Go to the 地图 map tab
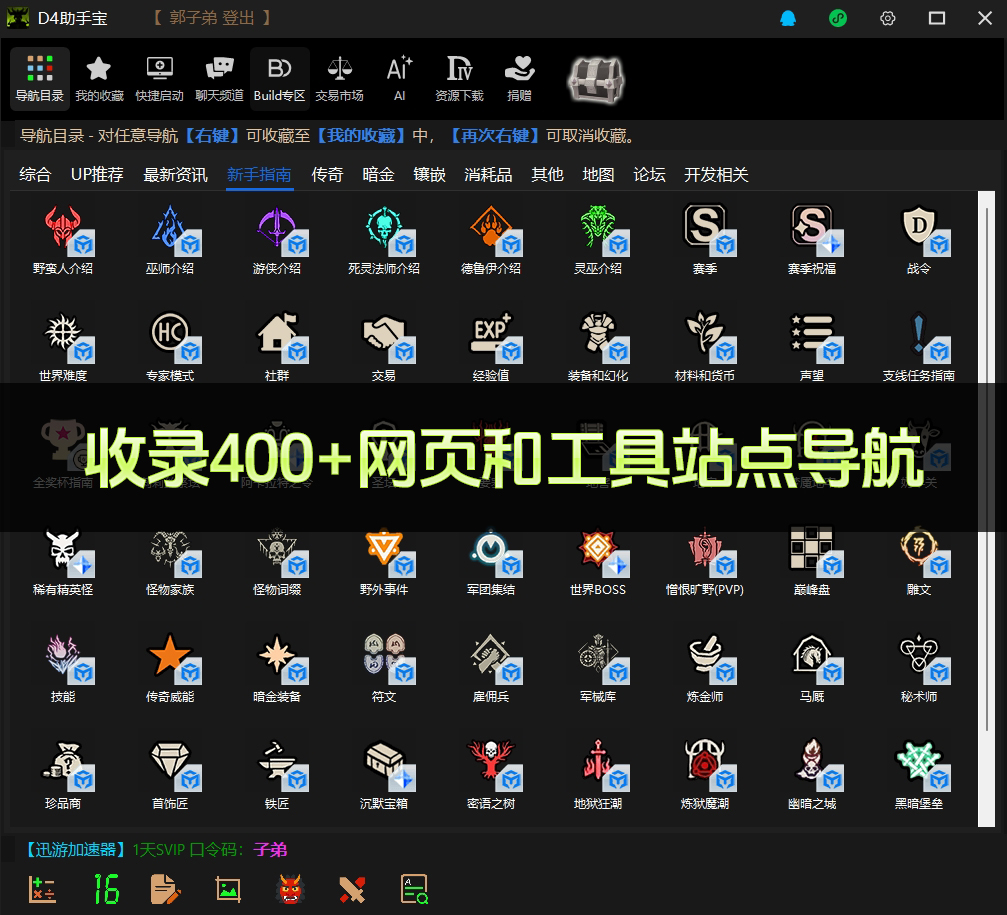Screen dimensions: 1007x915 pos(599,174)
